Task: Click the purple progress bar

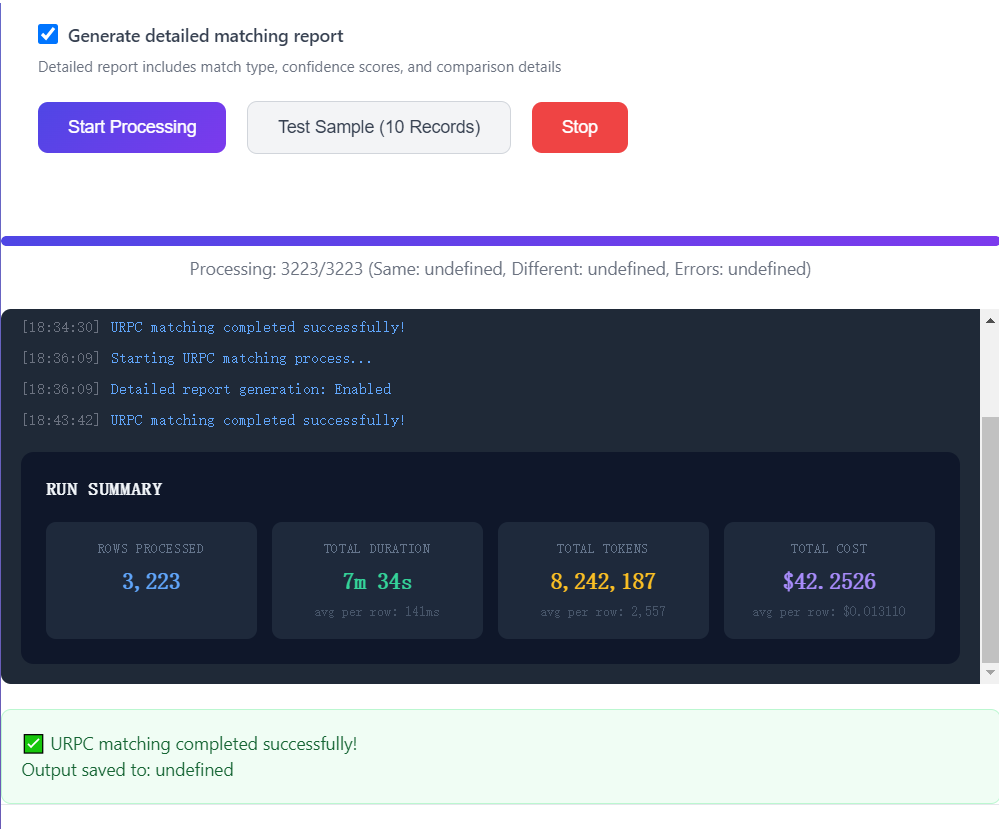Action: click(500, 240)
